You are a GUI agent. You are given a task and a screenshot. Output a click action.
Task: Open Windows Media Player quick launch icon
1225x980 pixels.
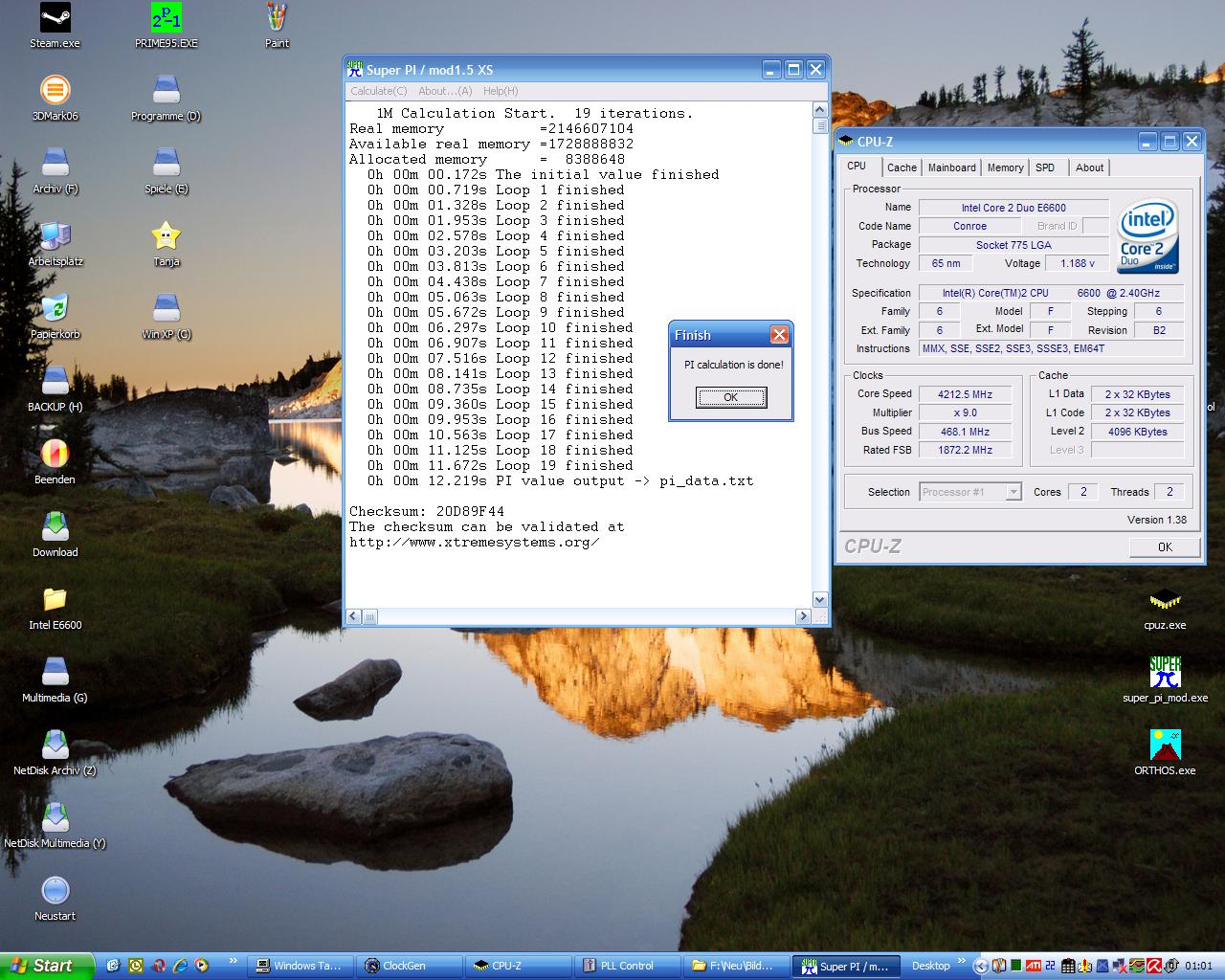(x=202, y=966)
